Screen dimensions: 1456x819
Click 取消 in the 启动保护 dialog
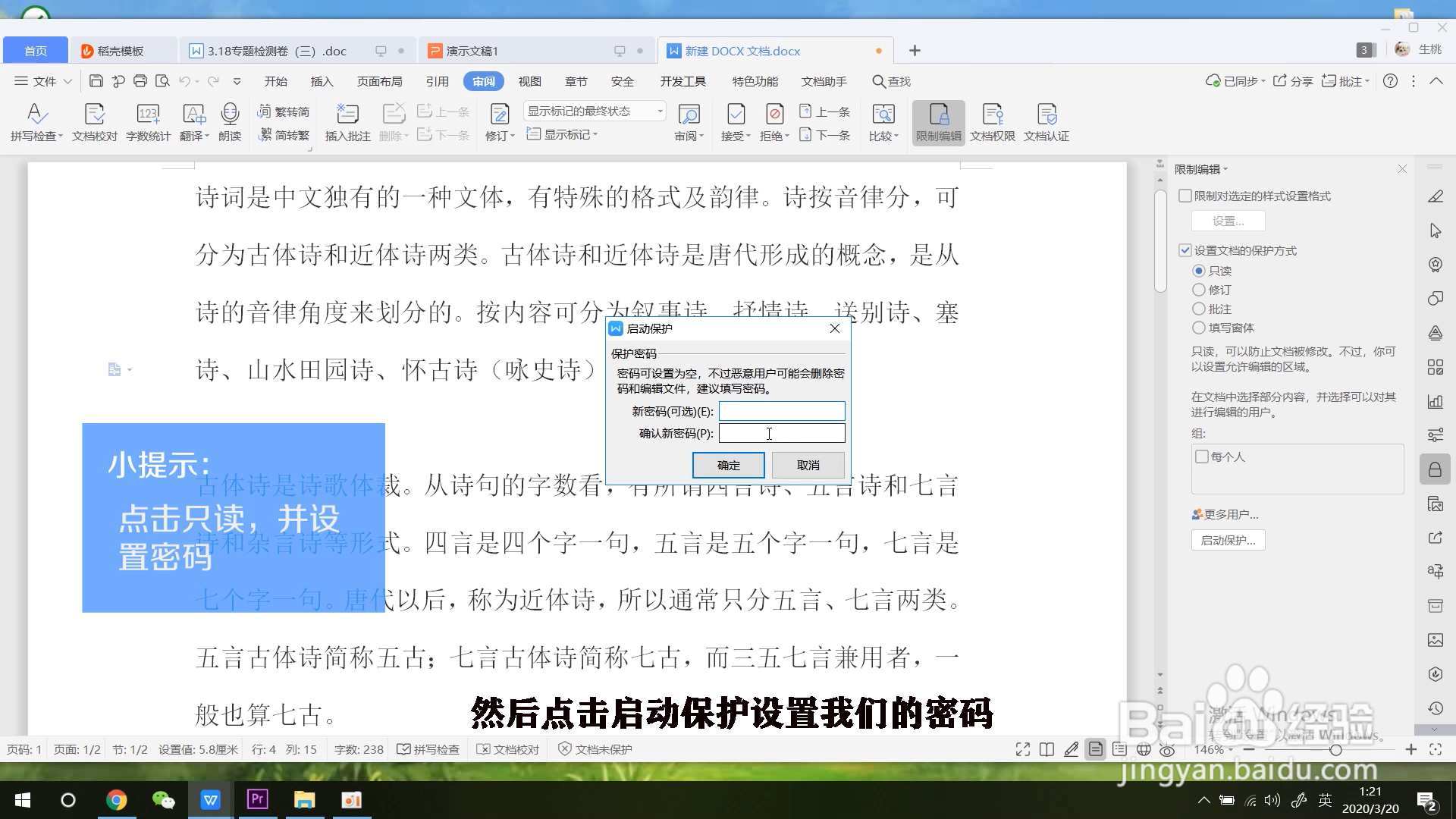pos(808,465)
